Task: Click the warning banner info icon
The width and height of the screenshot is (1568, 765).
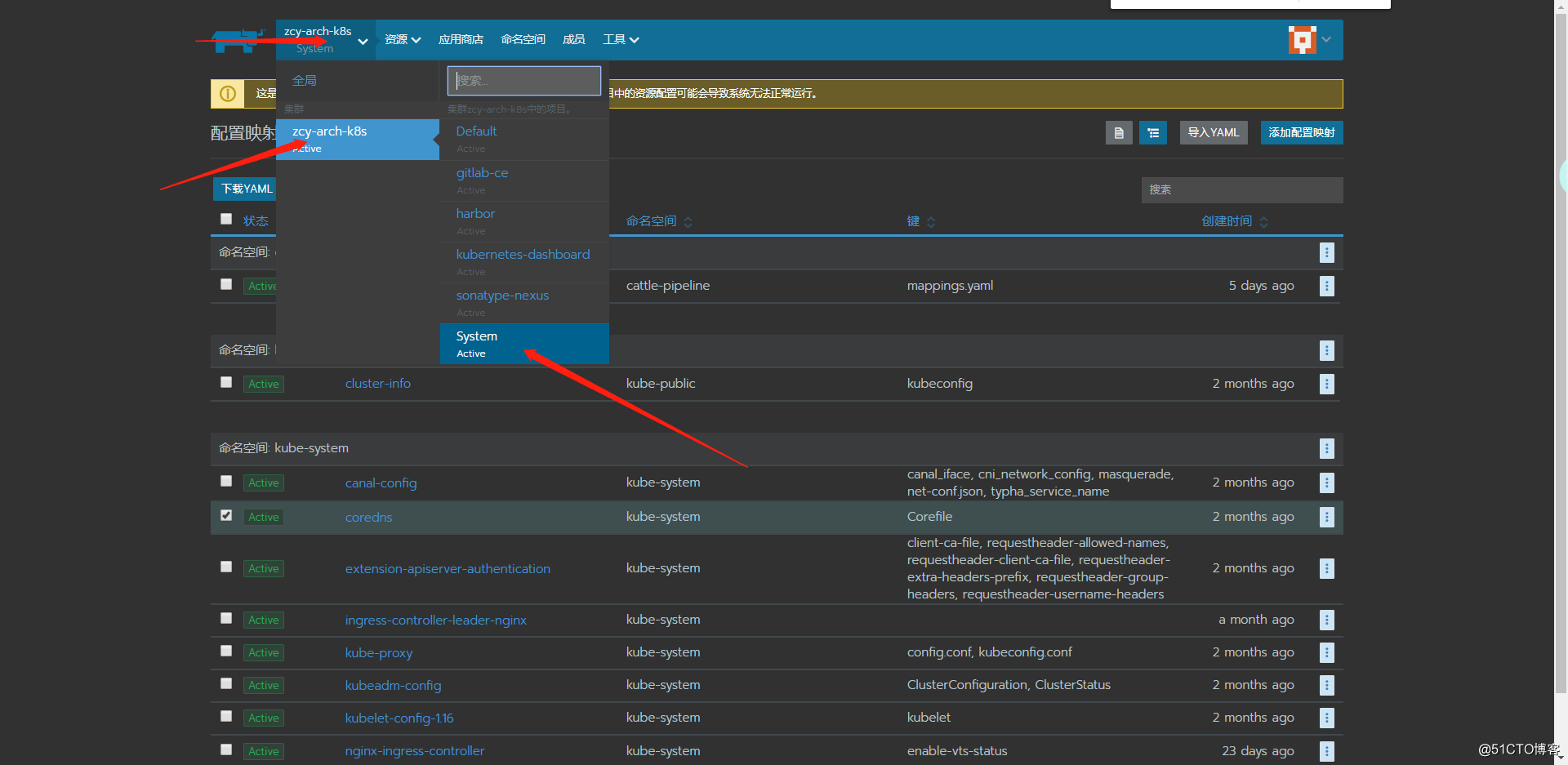Action: click(228, 93)
